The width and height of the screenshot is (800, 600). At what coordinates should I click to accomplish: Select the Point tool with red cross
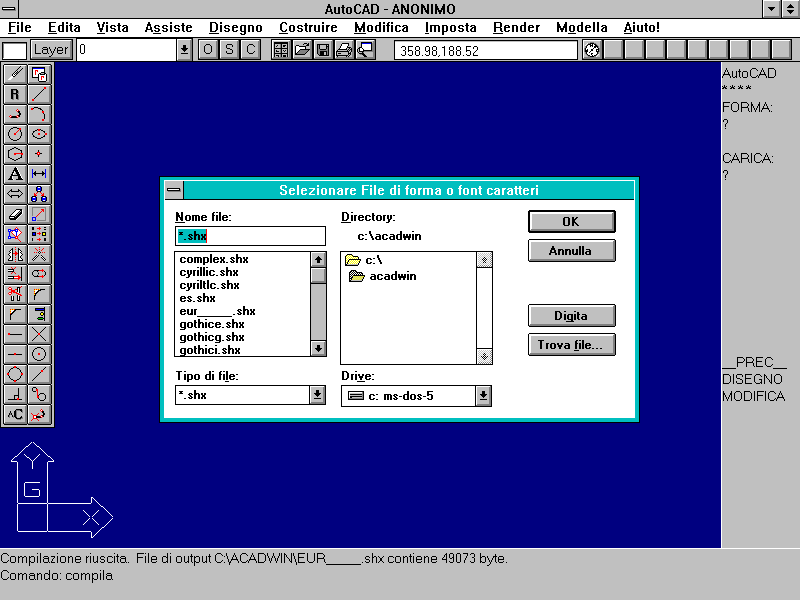click(x=39, y=154)
